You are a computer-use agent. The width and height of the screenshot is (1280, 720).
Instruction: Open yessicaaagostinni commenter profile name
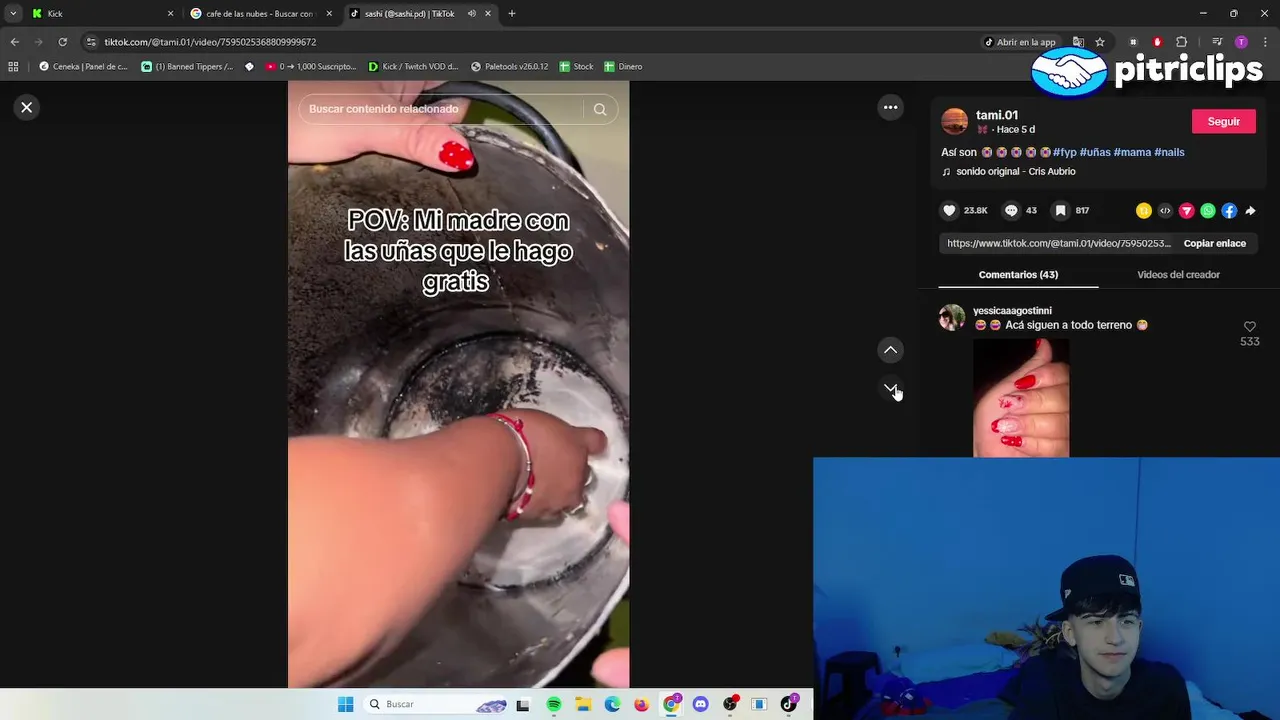[x=1012, y=310]
